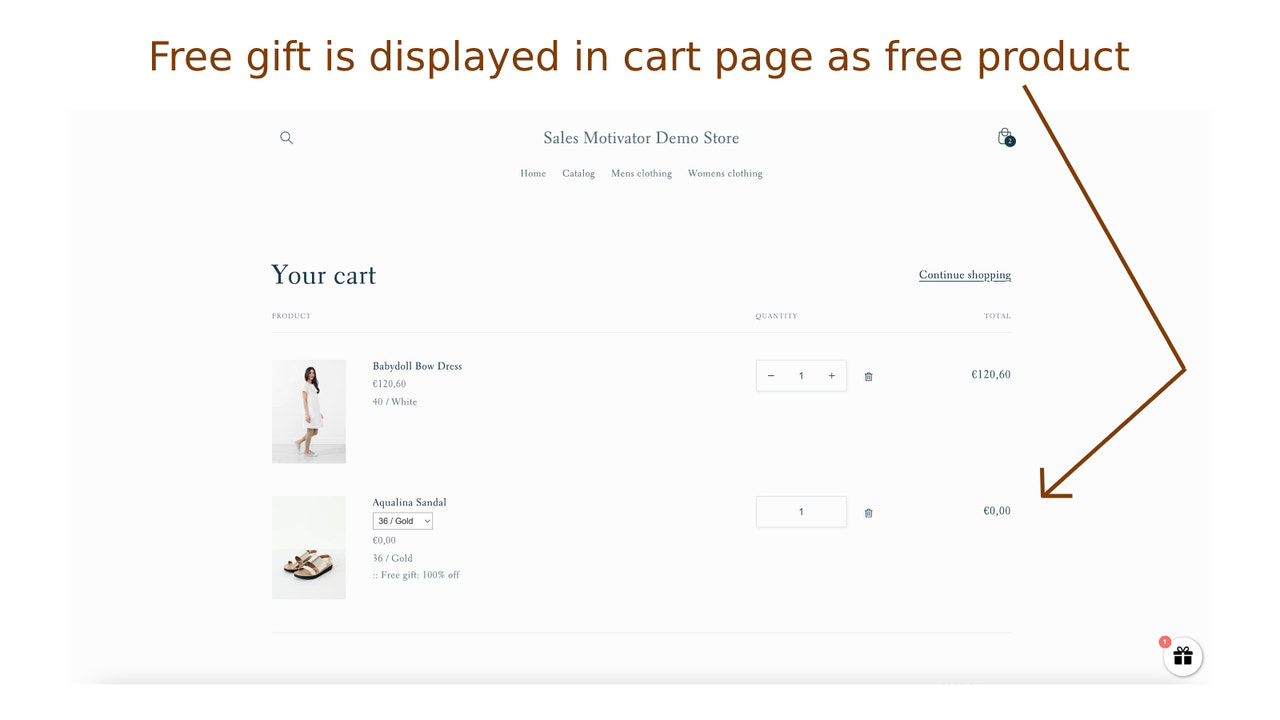Delete the Aqualina Sandal using trash icon
Viewport: 1280px width, 720px height.
868,512
